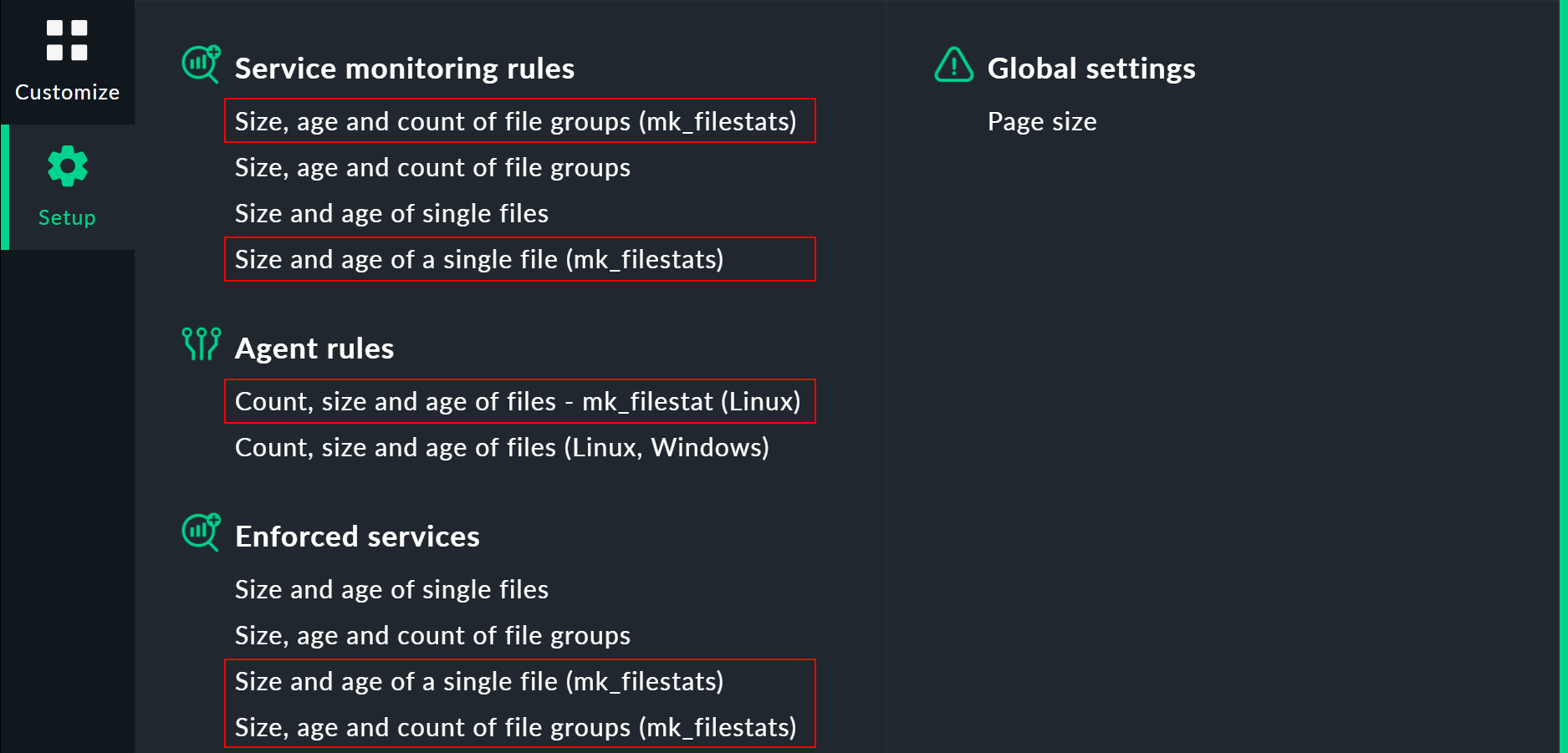Select Size, age and count of file groups rule
1568x753 pixels.
(x=432, y=167)
